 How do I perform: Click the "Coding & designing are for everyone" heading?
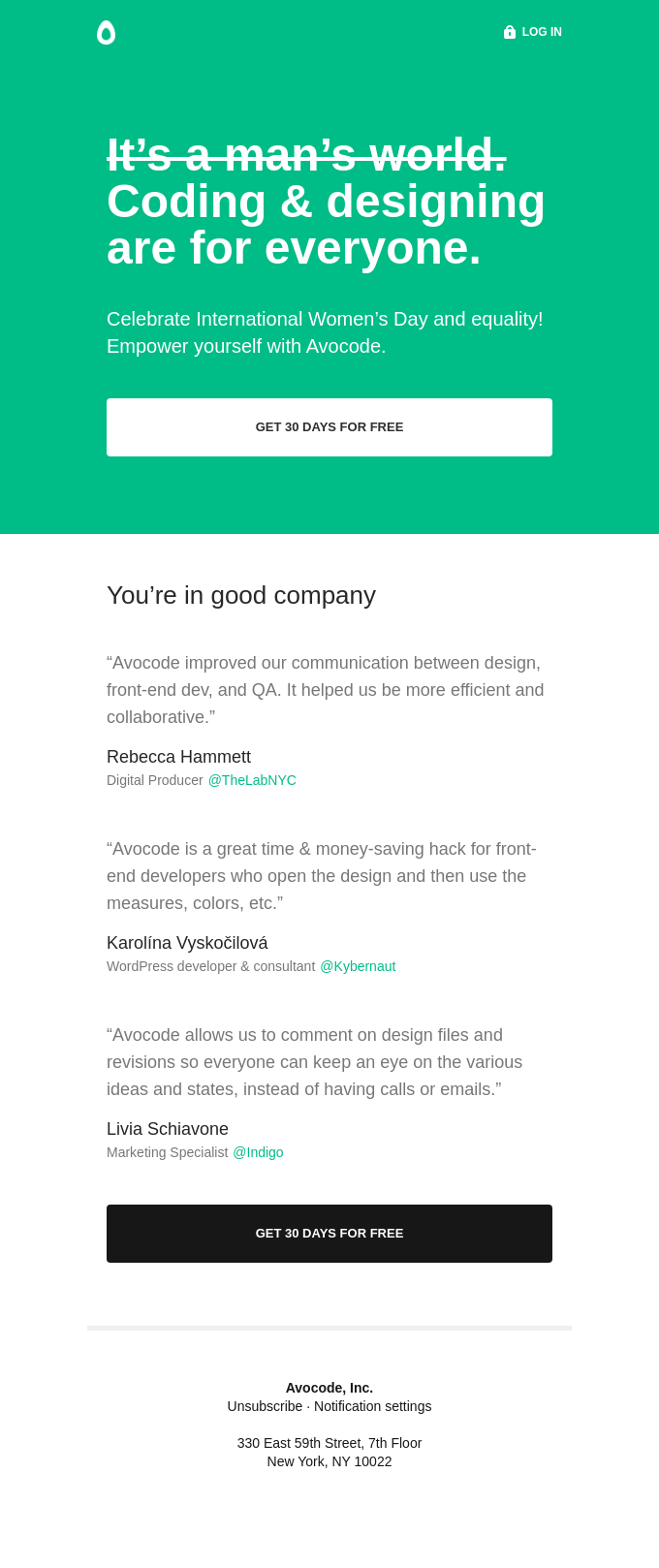(x=326, y=225)
